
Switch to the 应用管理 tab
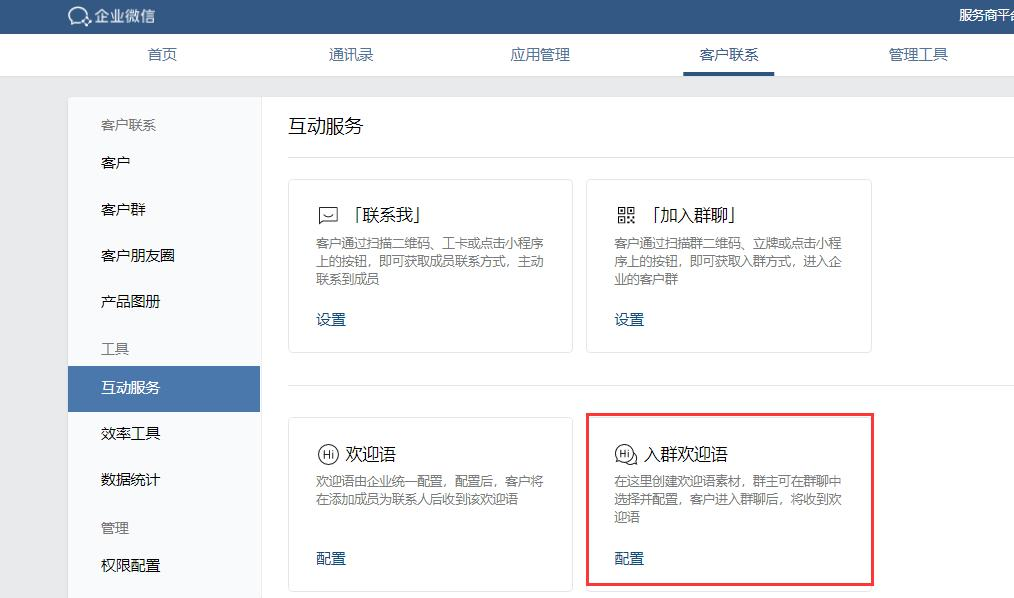tap(539, 55)
